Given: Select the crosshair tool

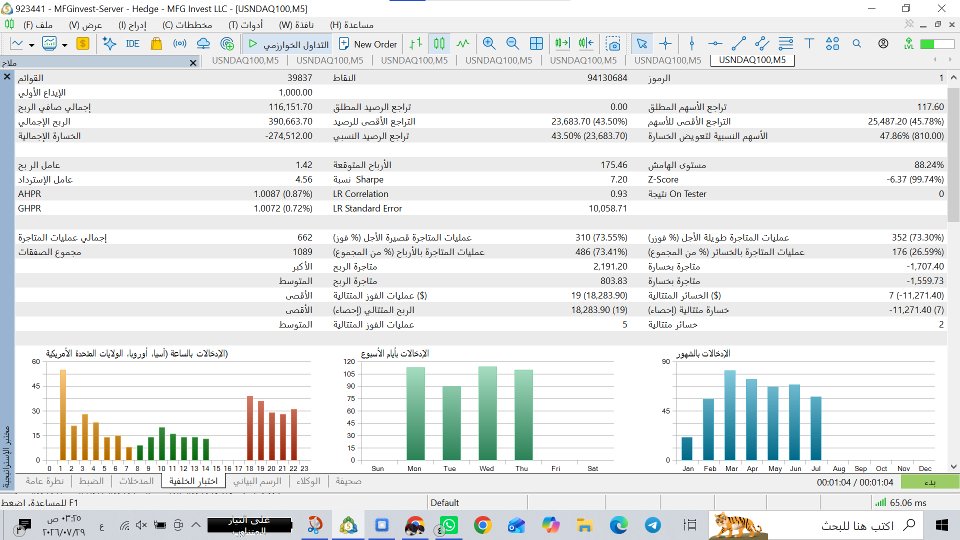Looking at the screenshot, I should click(666, 43).
